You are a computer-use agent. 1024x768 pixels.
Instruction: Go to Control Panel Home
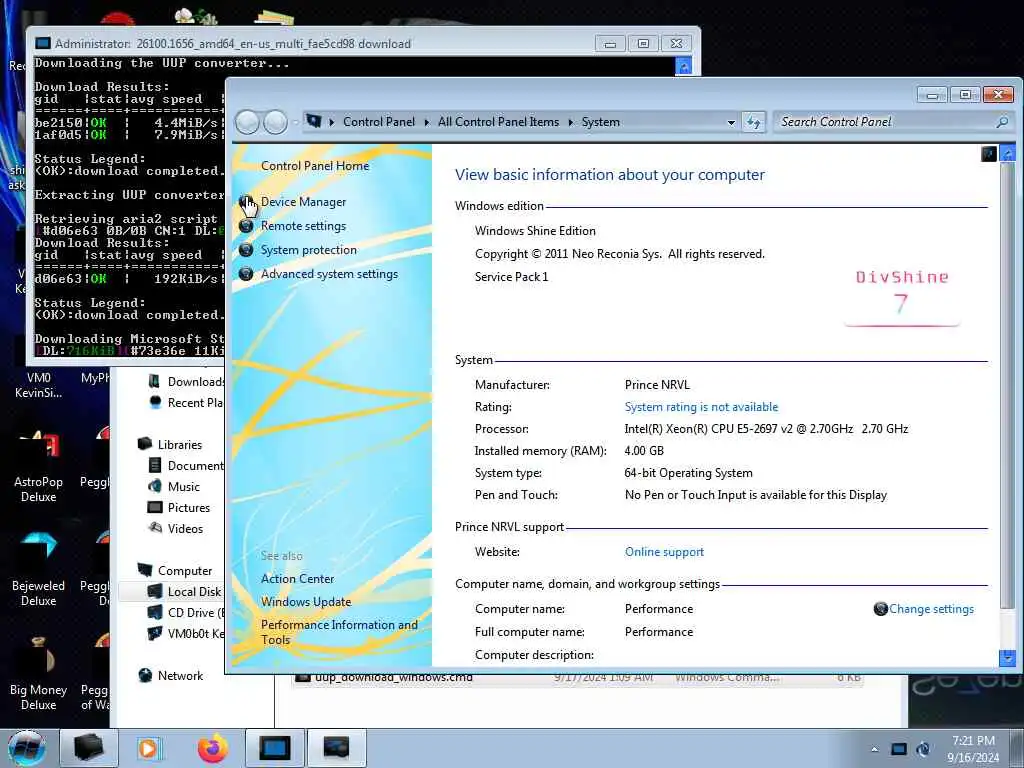(x=315, y=166)
